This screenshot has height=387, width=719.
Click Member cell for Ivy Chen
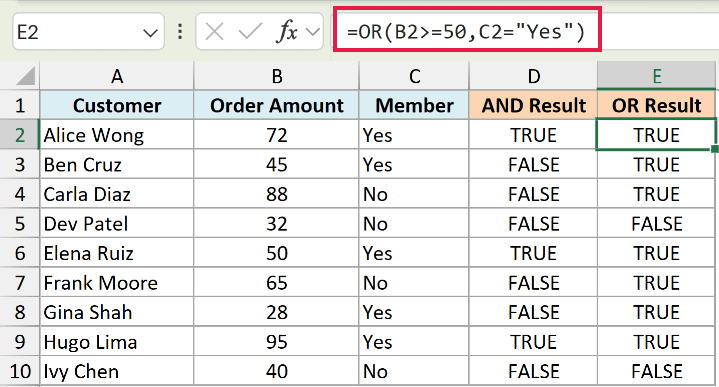(x=414, y=371)
